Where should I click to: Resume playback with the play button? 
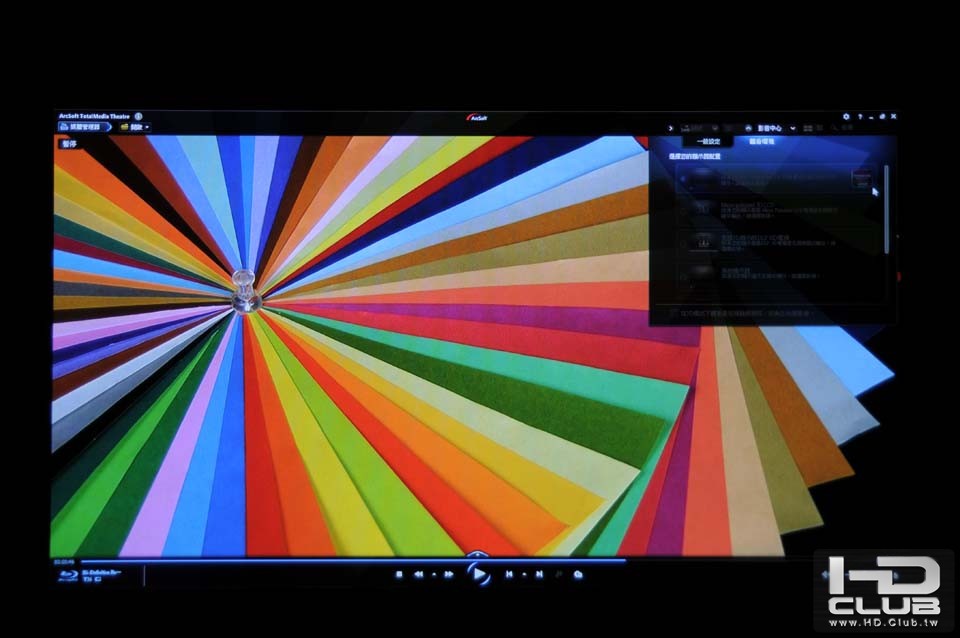click(x=479, y=574)
